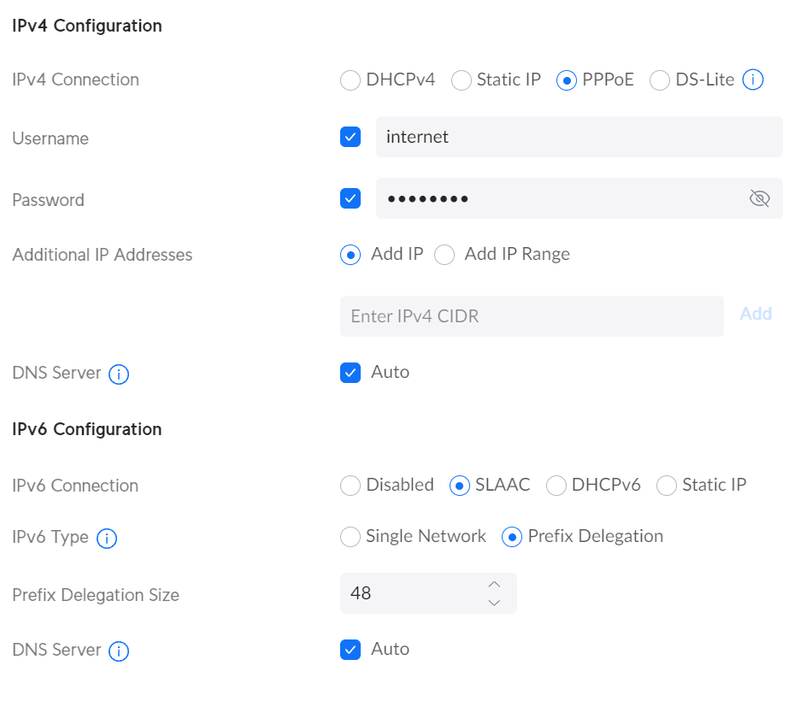Select PPPoE connection option
Screen dimensions: 800x707
(566, 80)
